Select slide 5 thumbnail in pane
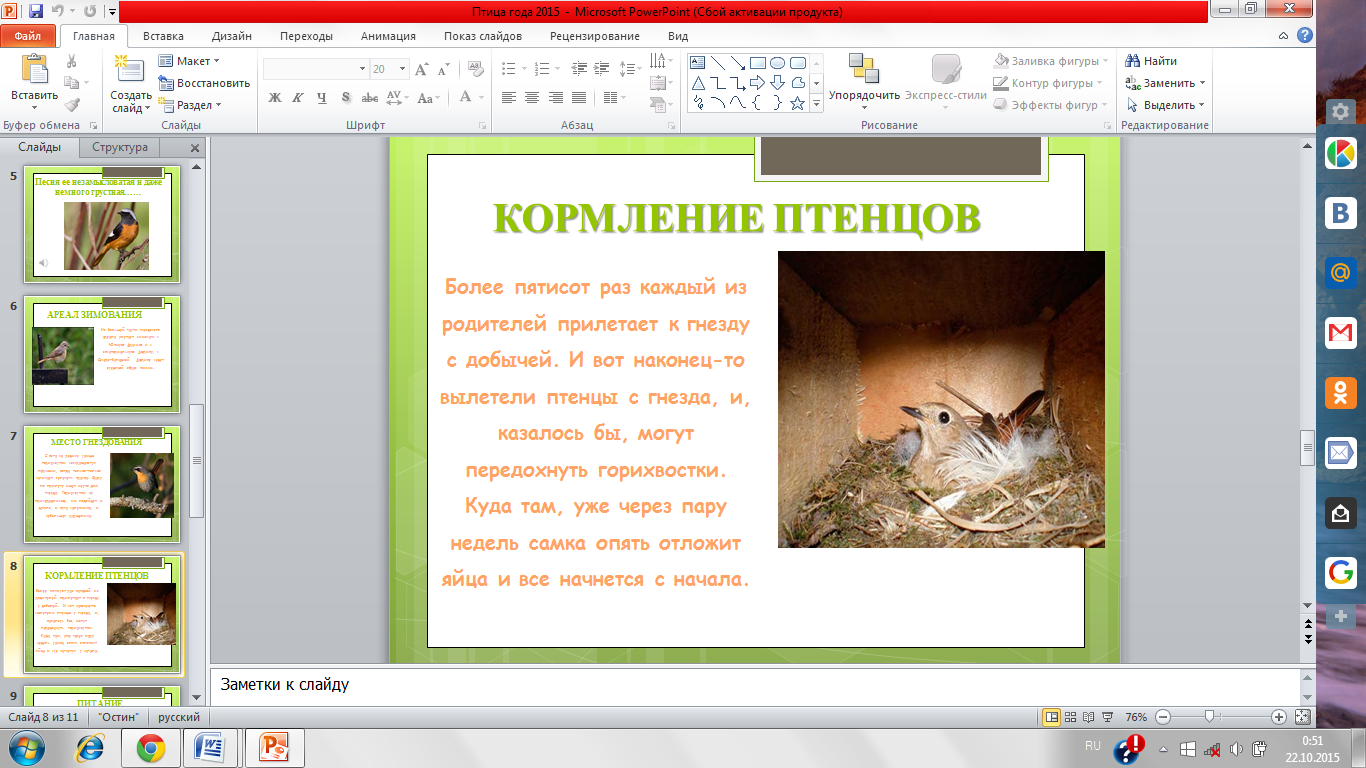1366x768 pixels. pyautogui.click(x=103, y=224)
